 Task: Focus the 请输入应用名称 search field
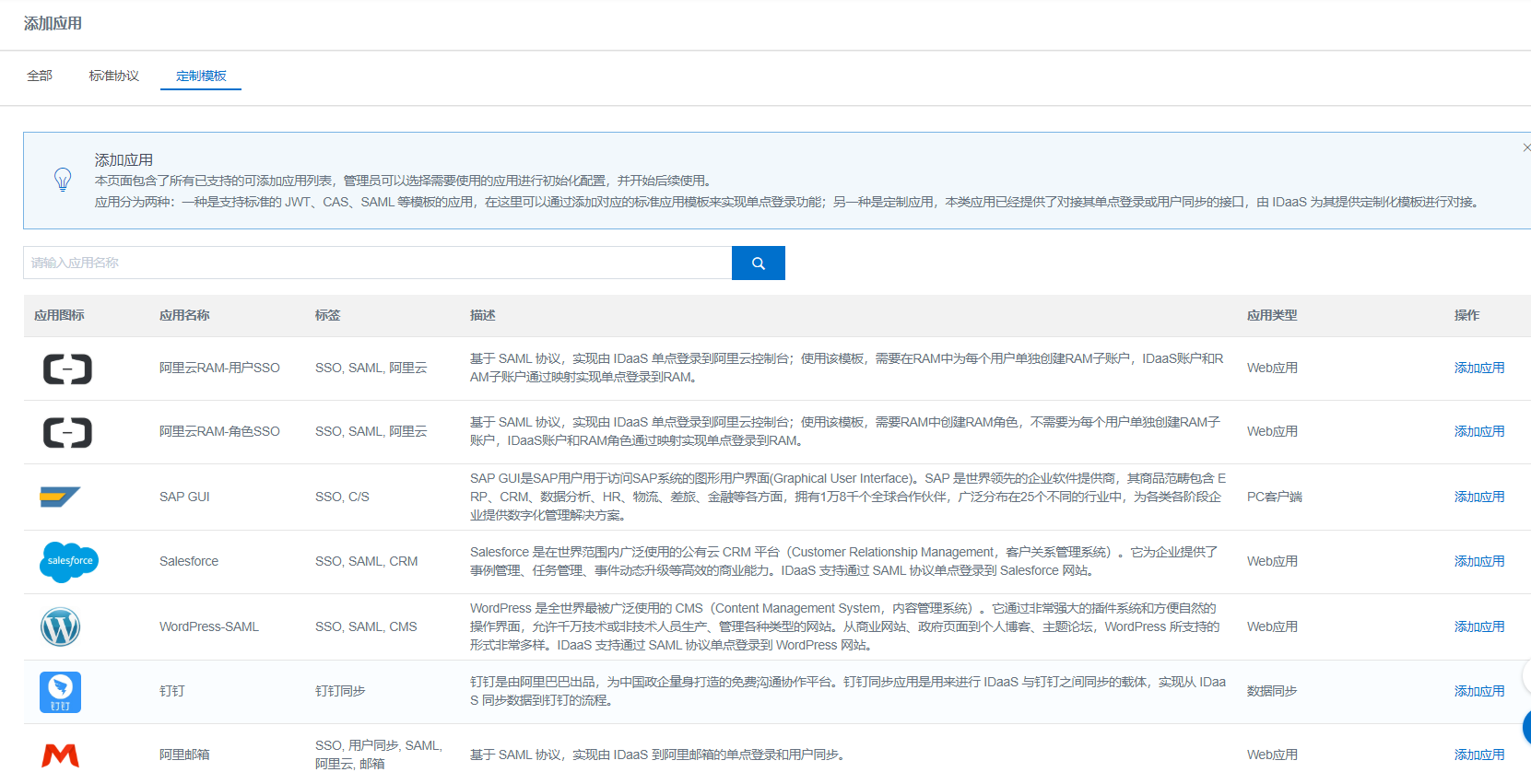tap(377, 263)
